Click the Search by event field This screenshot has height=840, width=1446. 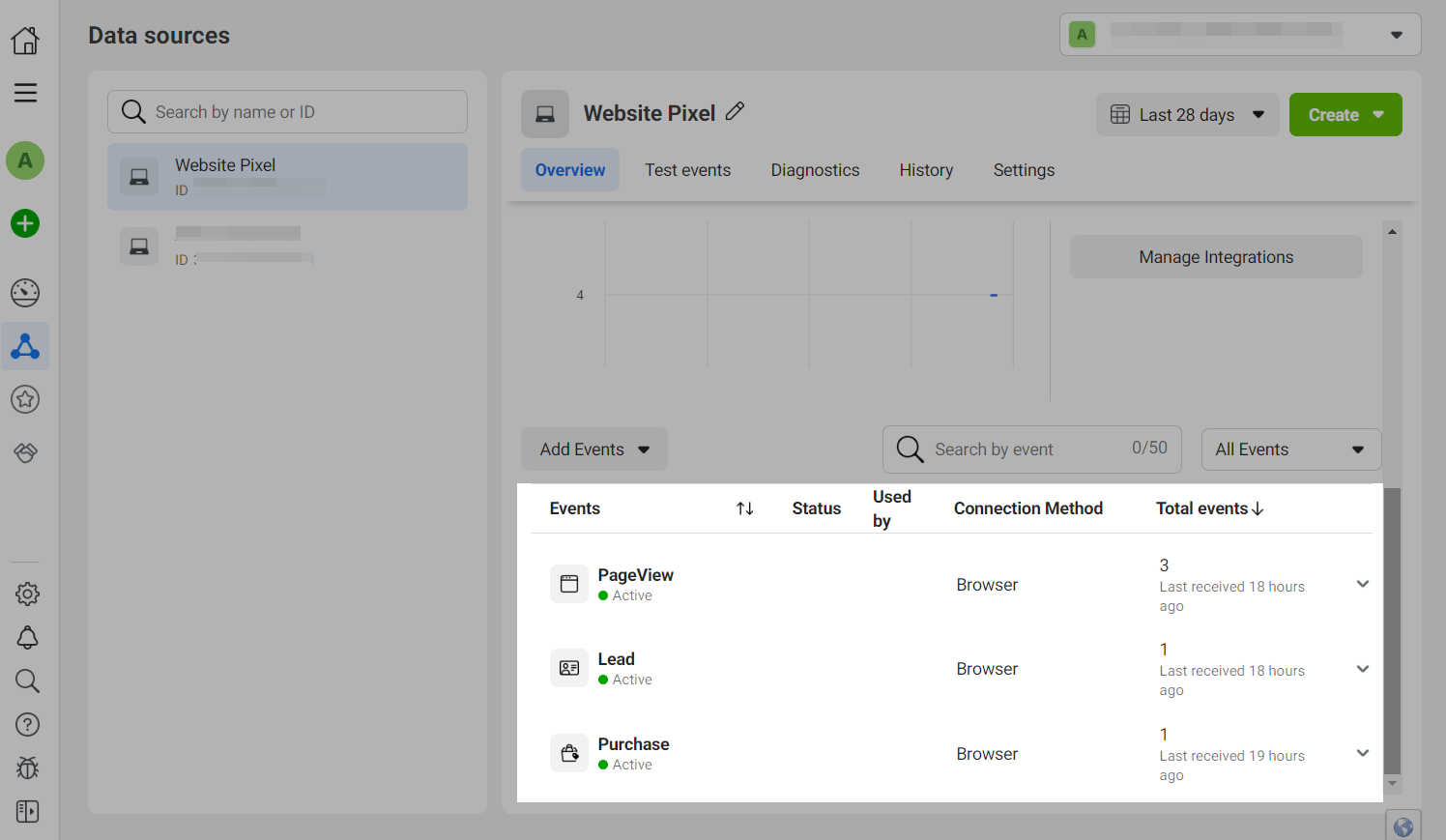click(x=1025, y=449)
